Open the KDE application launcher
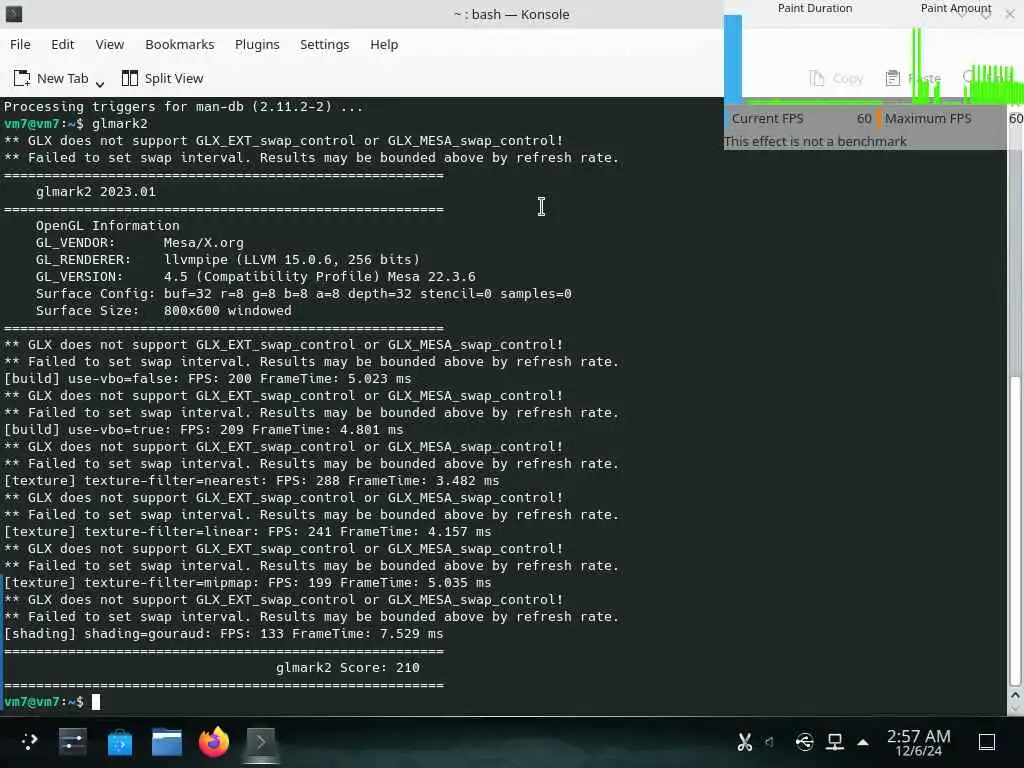 (x=30, y=741)
